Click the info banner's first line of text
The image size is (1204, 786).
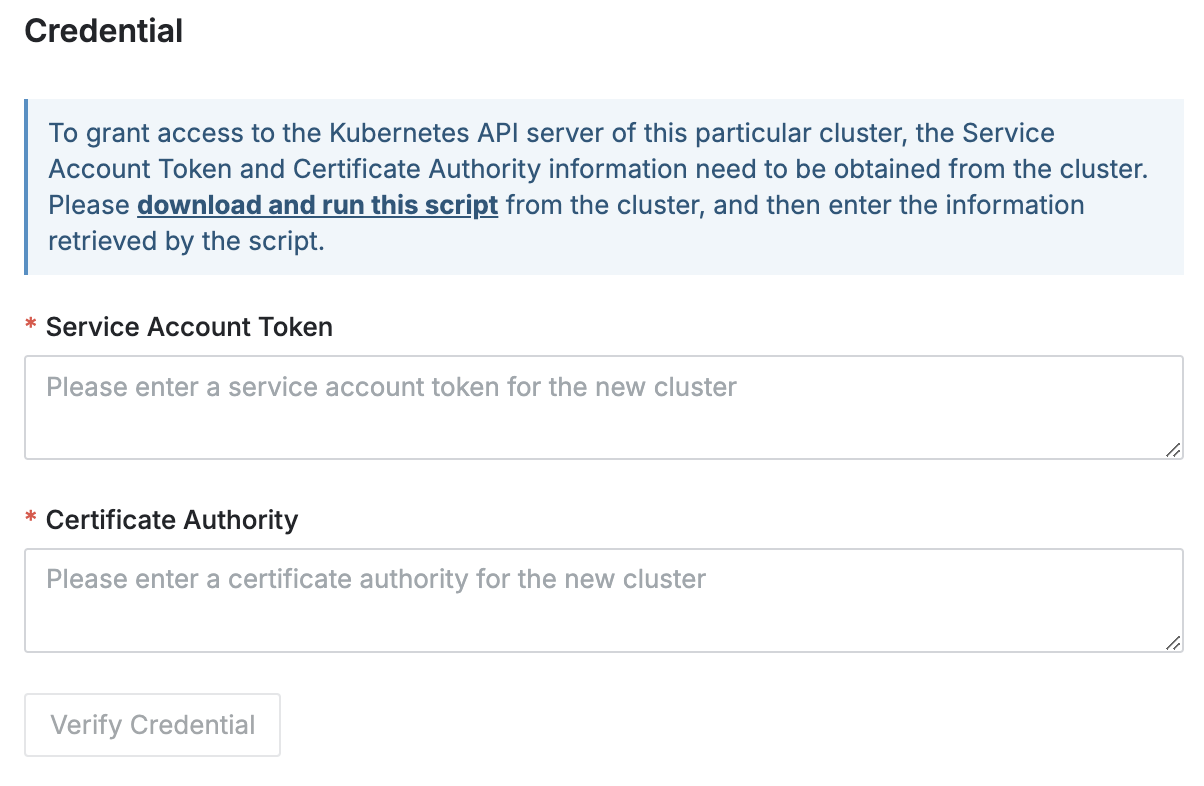[x=551, y=133]
